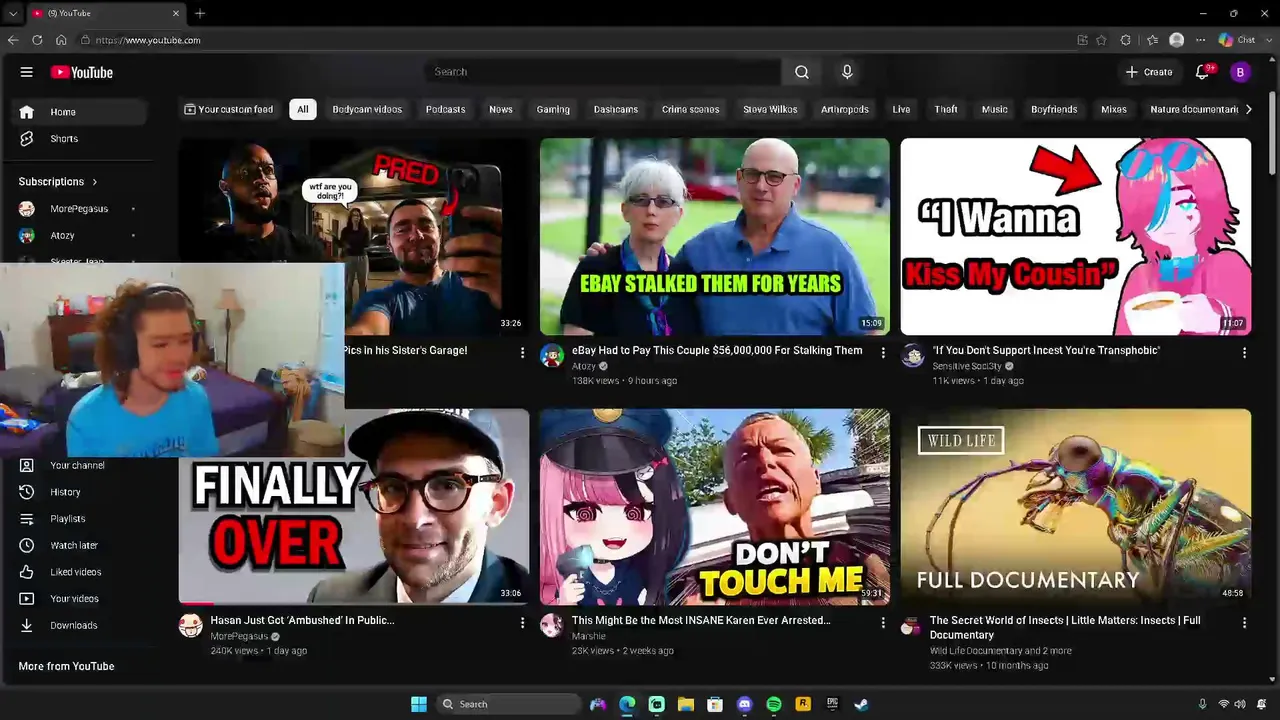Image resolution: width=1280 pixels, height=720 pixels.
Task: Open History in the sidebar
Action: point(77,492)
